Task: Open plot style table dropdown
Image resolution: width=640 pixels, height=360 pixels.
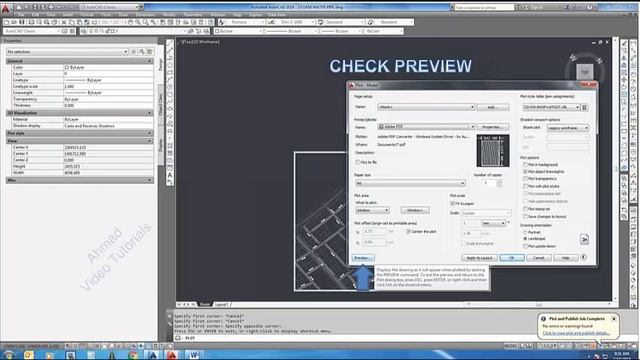Action: tap(551, 107)
